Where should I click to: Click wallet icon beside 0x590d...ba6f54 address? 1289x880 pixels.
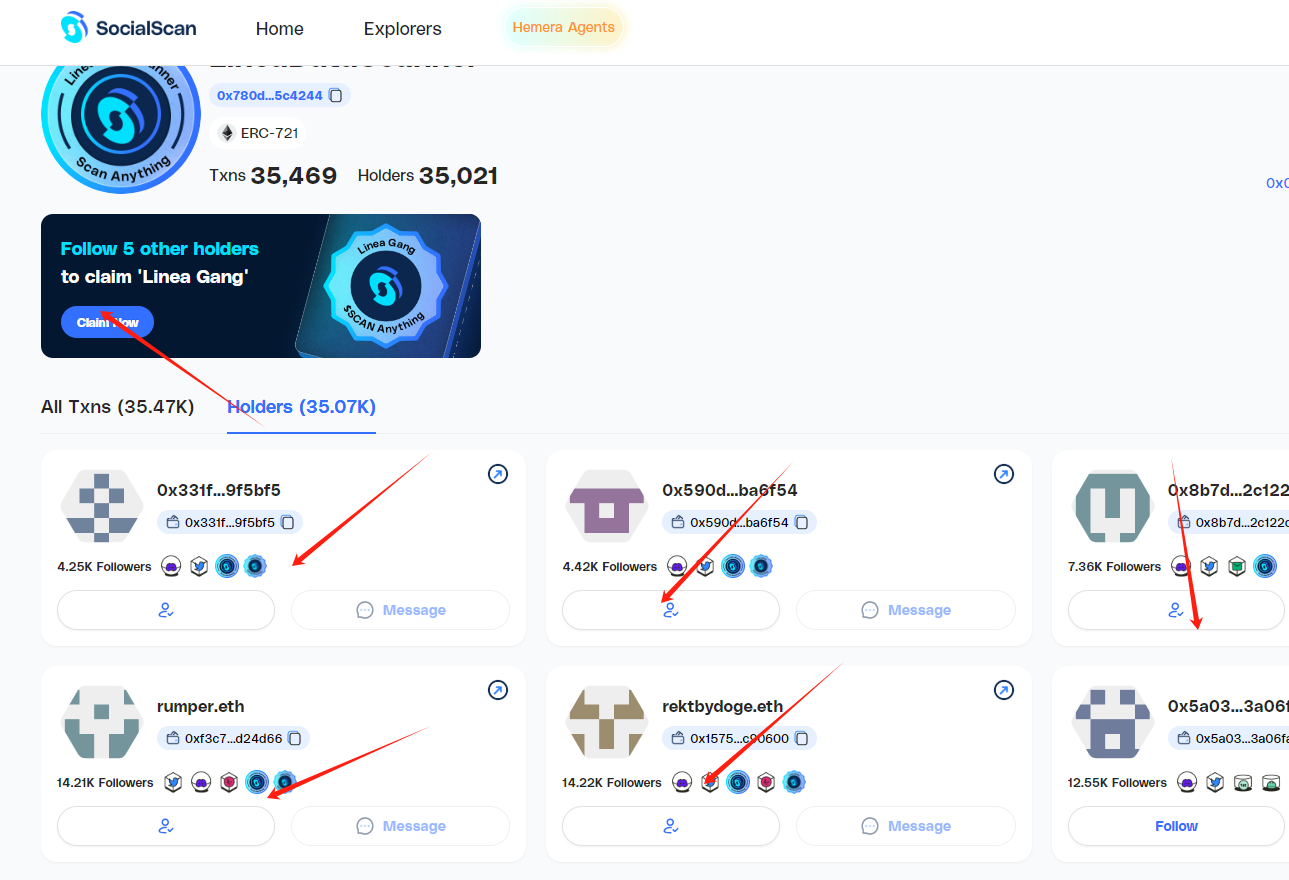click(x=677, y=522)
